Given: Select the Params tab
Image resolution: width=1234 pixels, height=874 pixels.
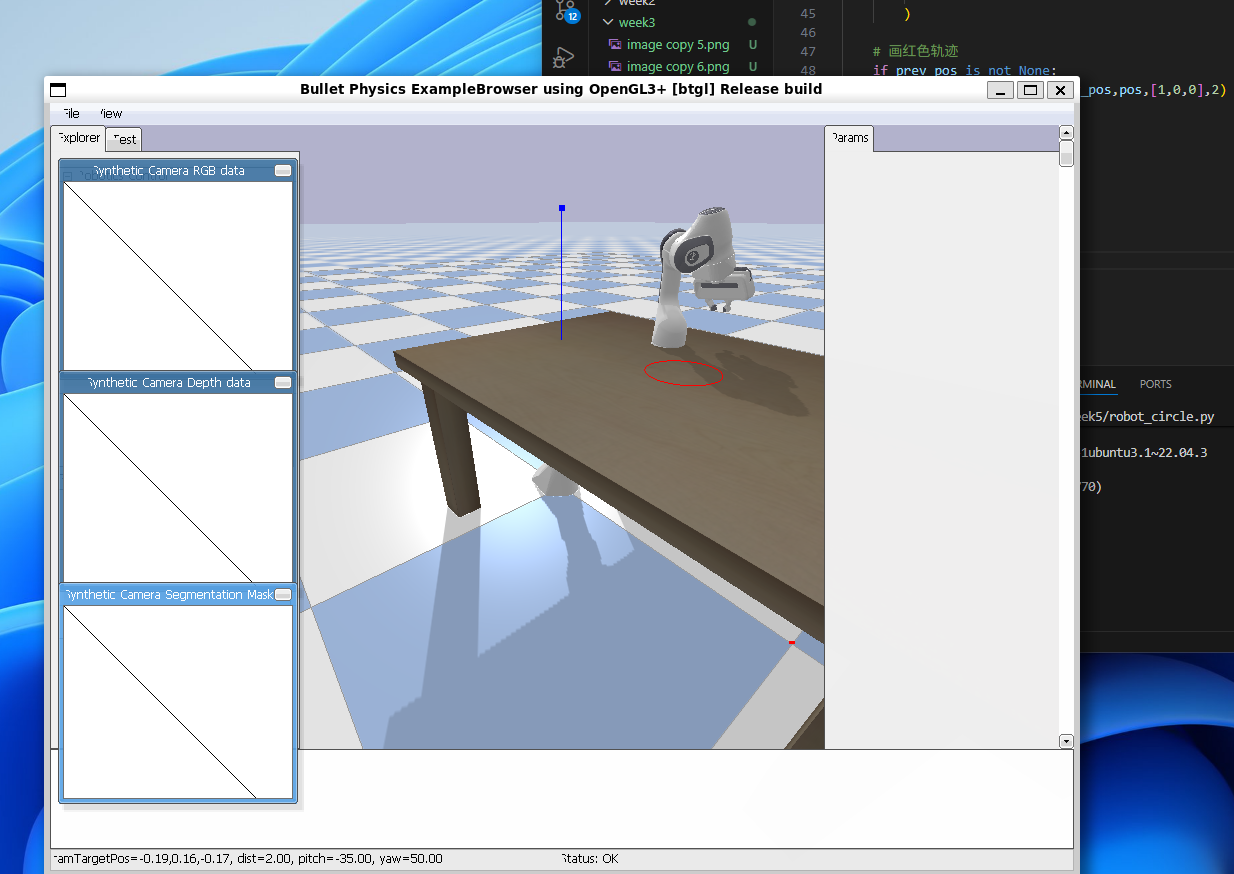Looking at the screenshot, I should pos(850,138).
